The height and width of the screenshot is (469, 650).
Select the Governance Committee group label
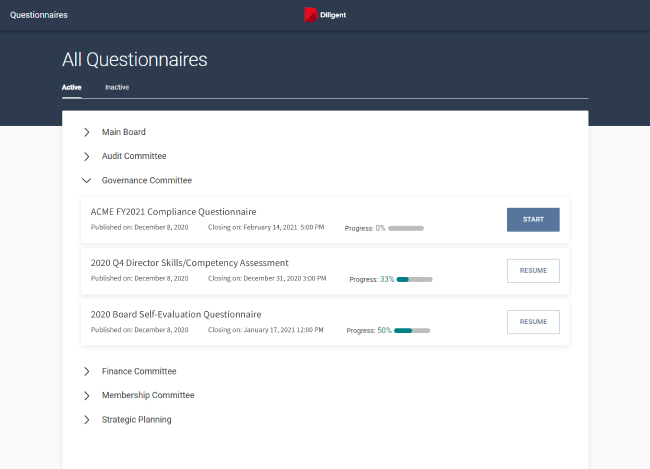[x=147, y=180]
